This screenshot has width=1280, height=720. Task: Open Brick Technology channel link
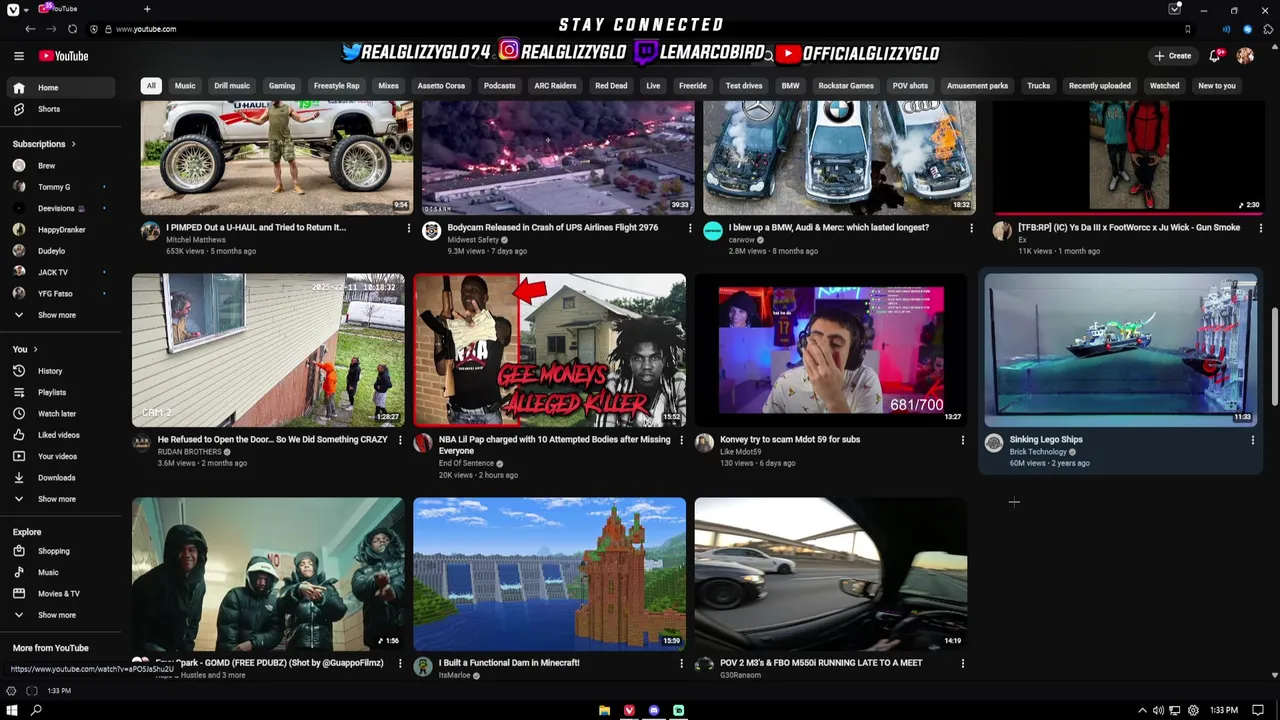coord(1038,452)
